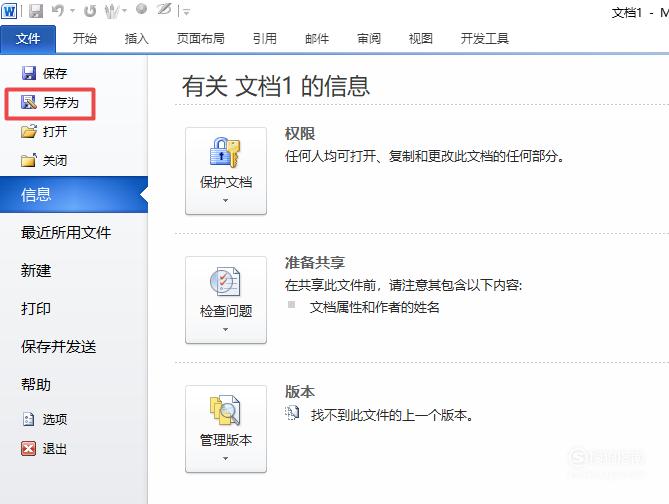Screen dimensions: 669x504
Task: Open the 引用 ribbon tab
Action: [265, 39]
